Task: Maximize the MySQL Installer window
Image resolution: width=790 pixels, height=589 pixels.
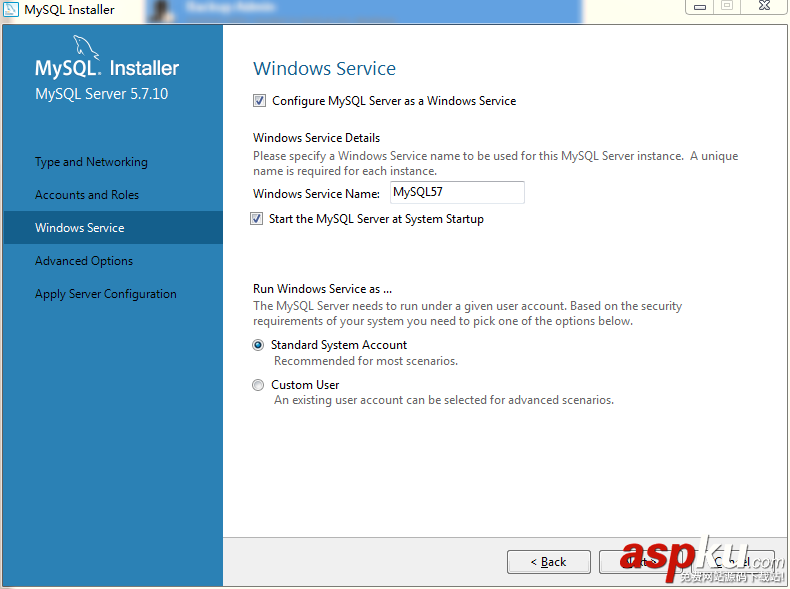Action: click(x=727, y=6)
